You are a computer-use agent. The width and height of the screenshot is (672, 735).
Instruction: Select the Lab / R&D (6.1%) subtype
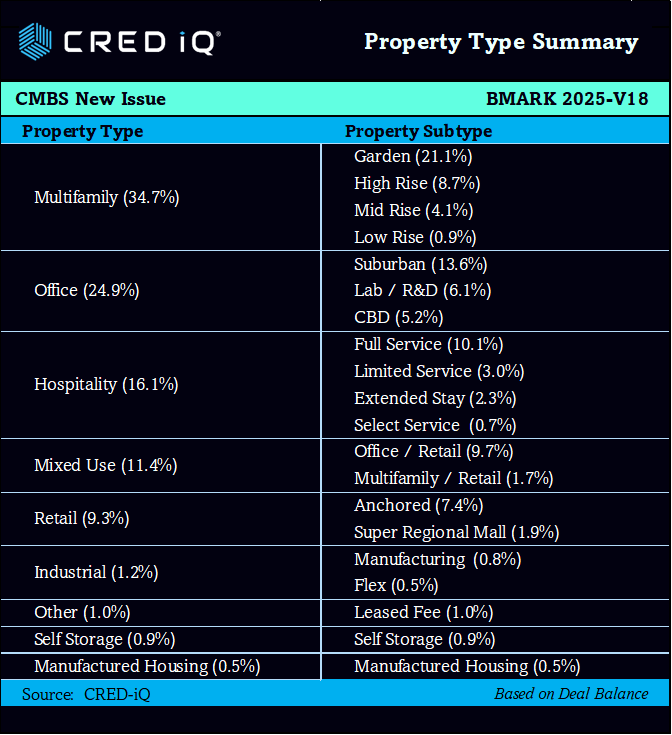point(422,290)
